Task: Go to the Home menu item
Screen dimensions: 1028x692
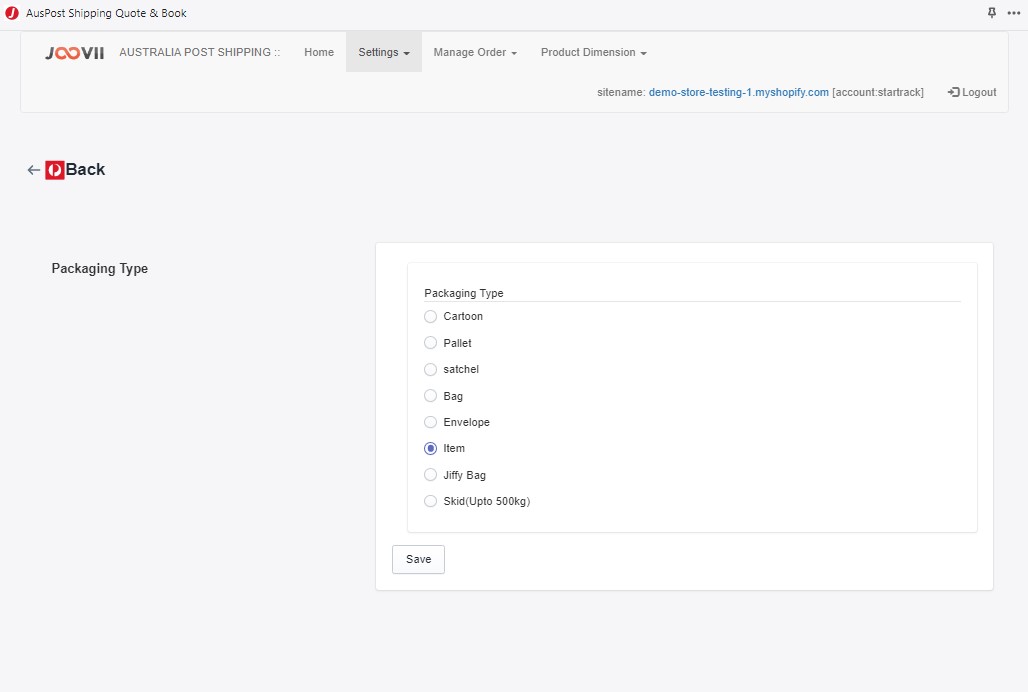Action: [x=318, y=52]
